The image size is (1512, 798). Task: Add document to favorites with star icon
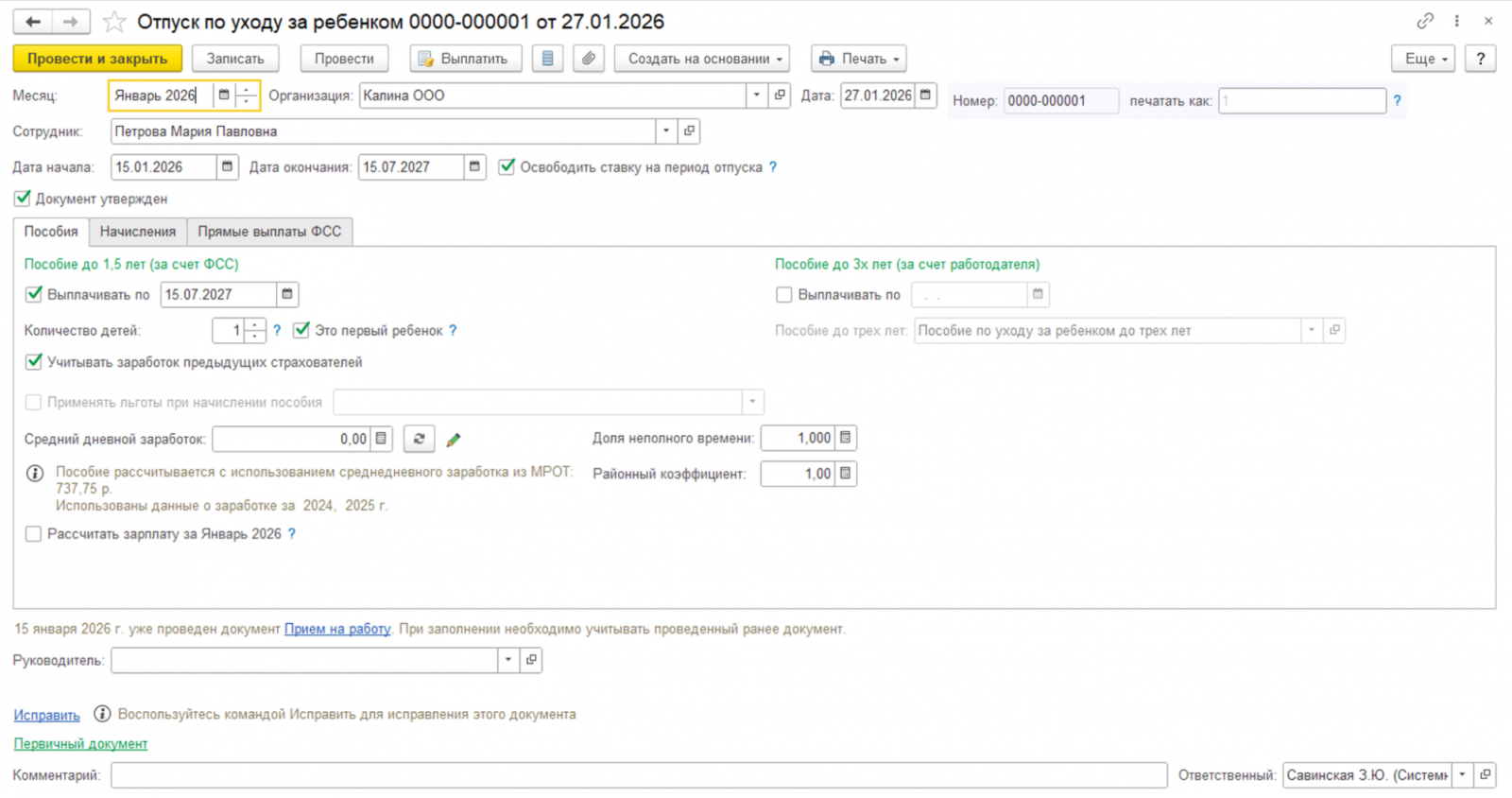point(114,22)
